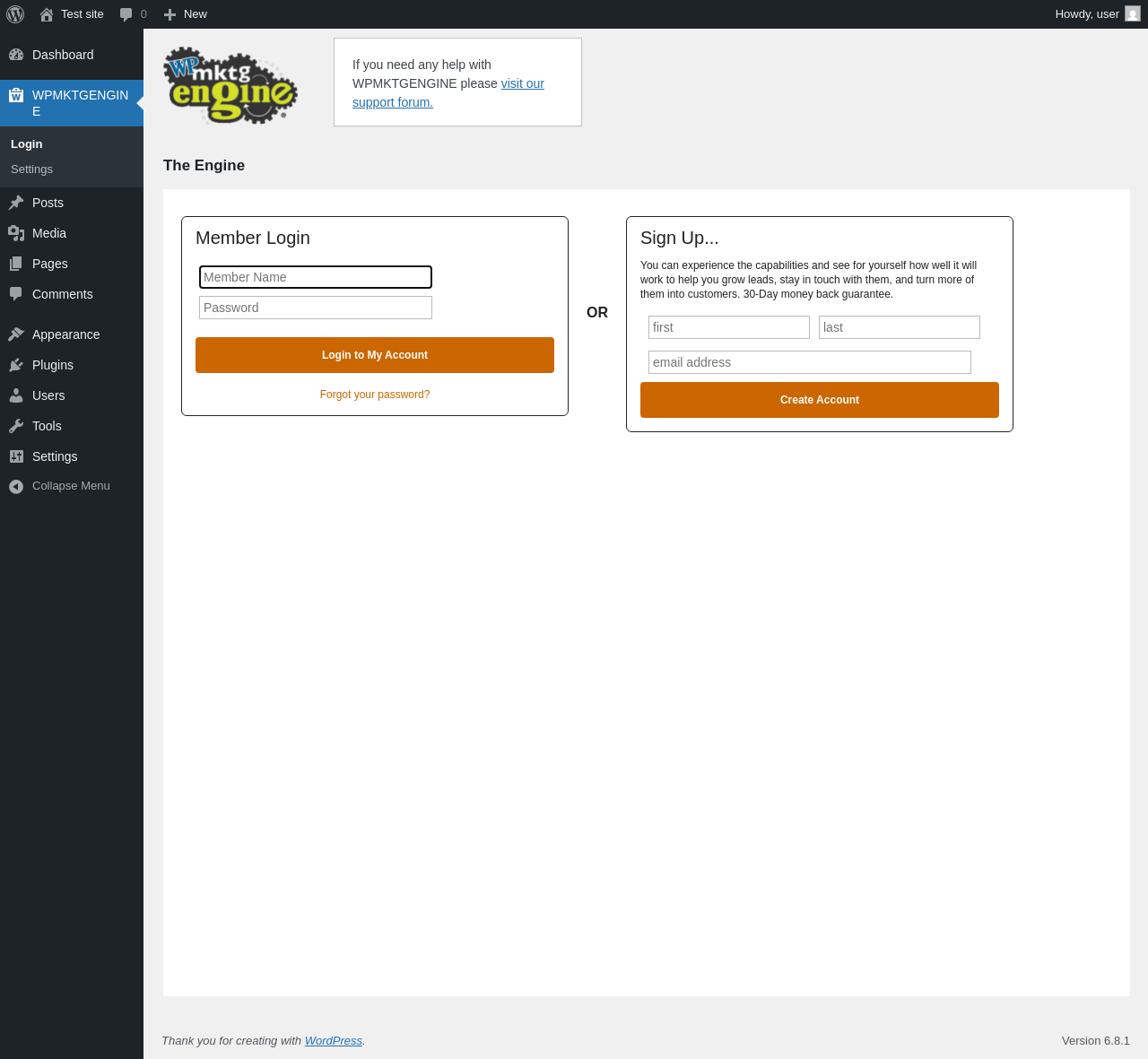
Task: Click Forgot your password? link
Action: click(375, 395)
